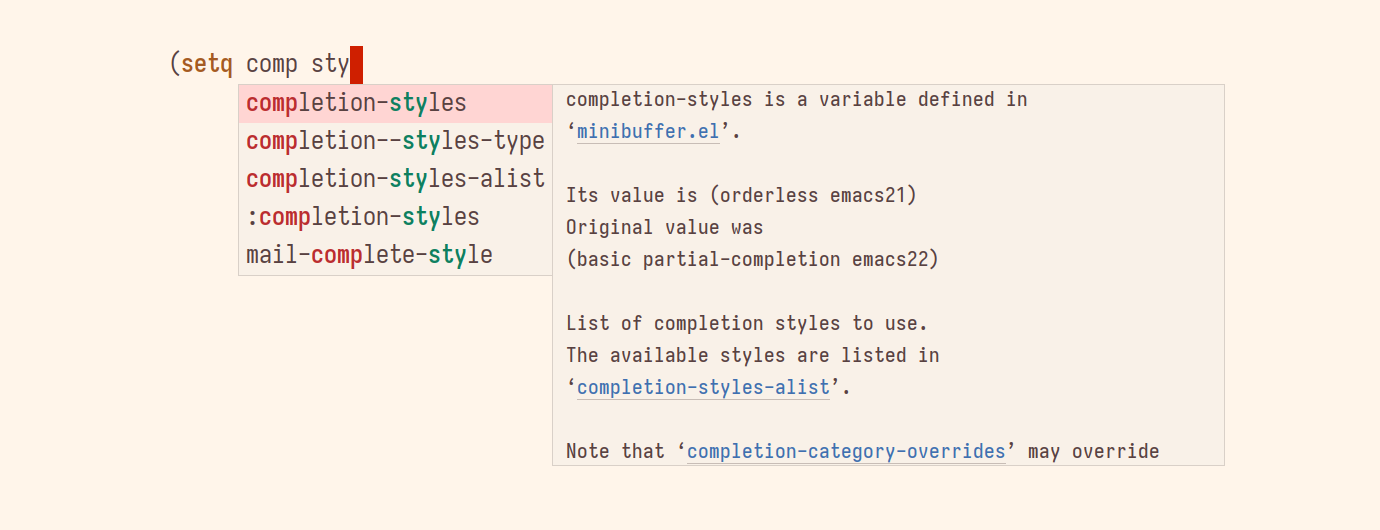Click the setq keyword in the buffer
The image size is (1380, 530).
(207, 65)
